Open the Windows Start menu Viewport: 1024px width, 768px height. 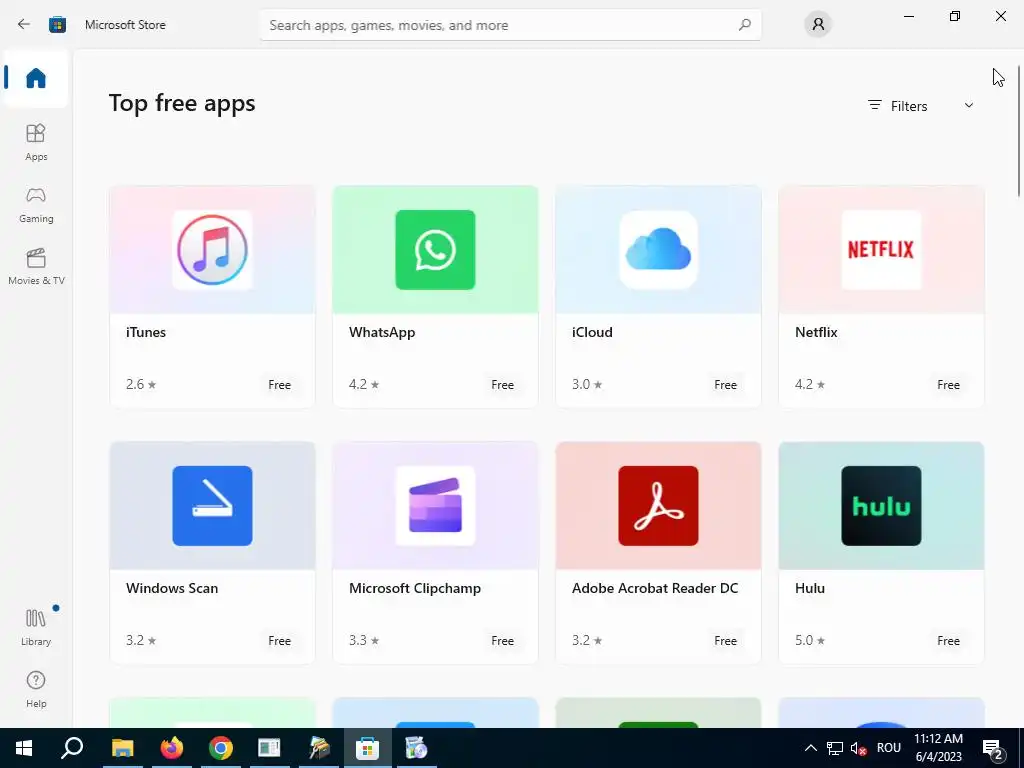24,748
